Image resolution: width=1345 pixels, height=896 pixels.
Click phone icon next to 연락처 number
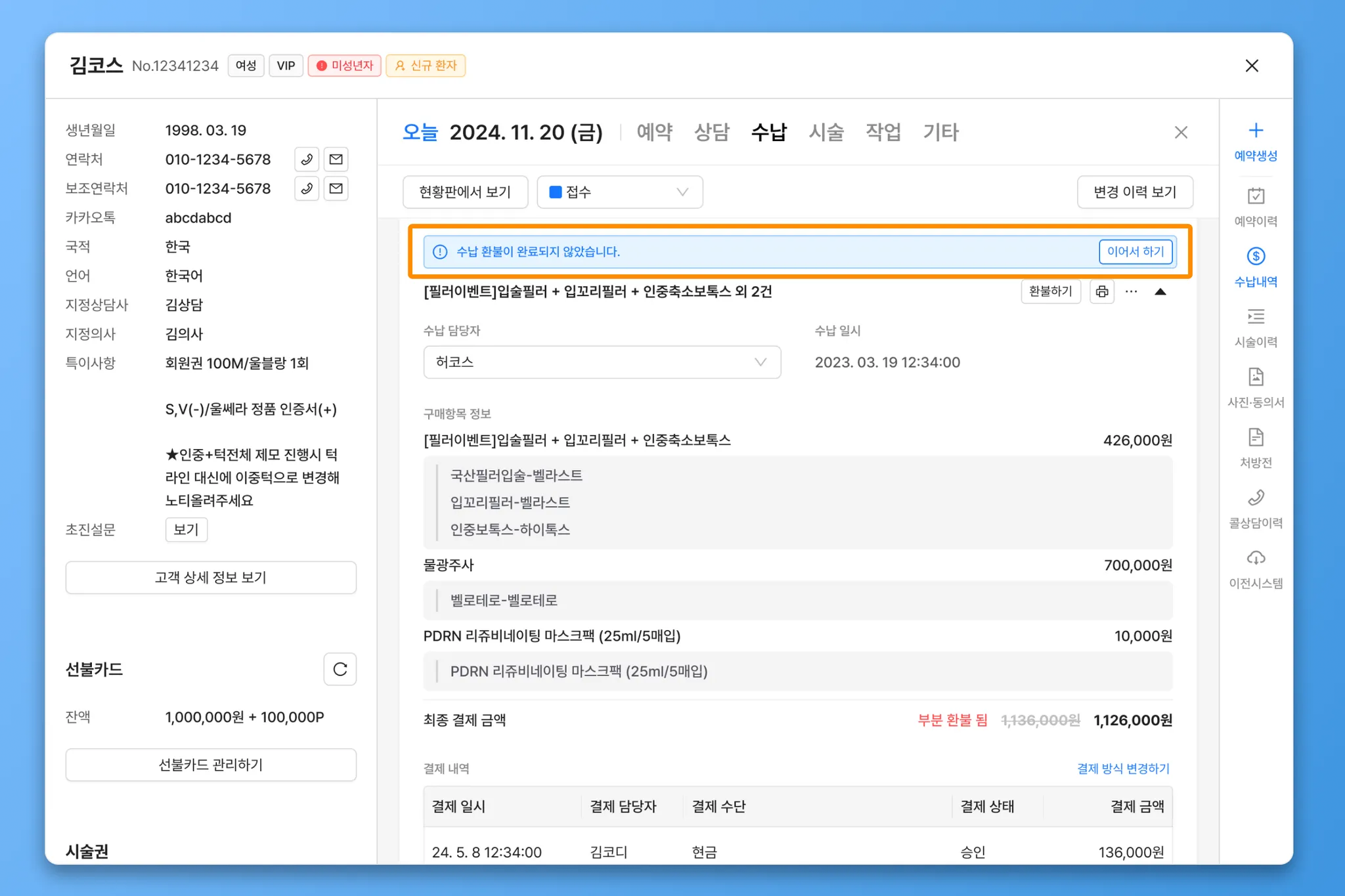[307, 160]
